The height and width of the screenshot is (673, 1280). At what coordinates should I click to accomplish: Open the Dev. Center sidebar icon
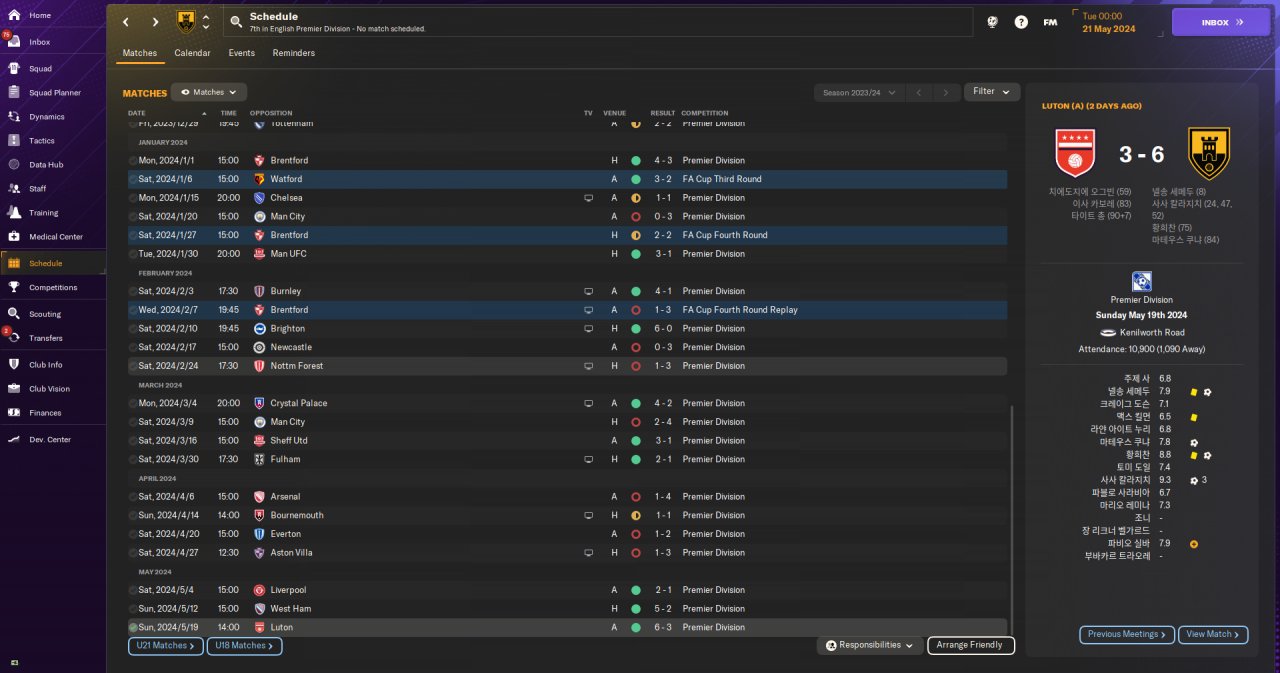[x=14, y=440]
